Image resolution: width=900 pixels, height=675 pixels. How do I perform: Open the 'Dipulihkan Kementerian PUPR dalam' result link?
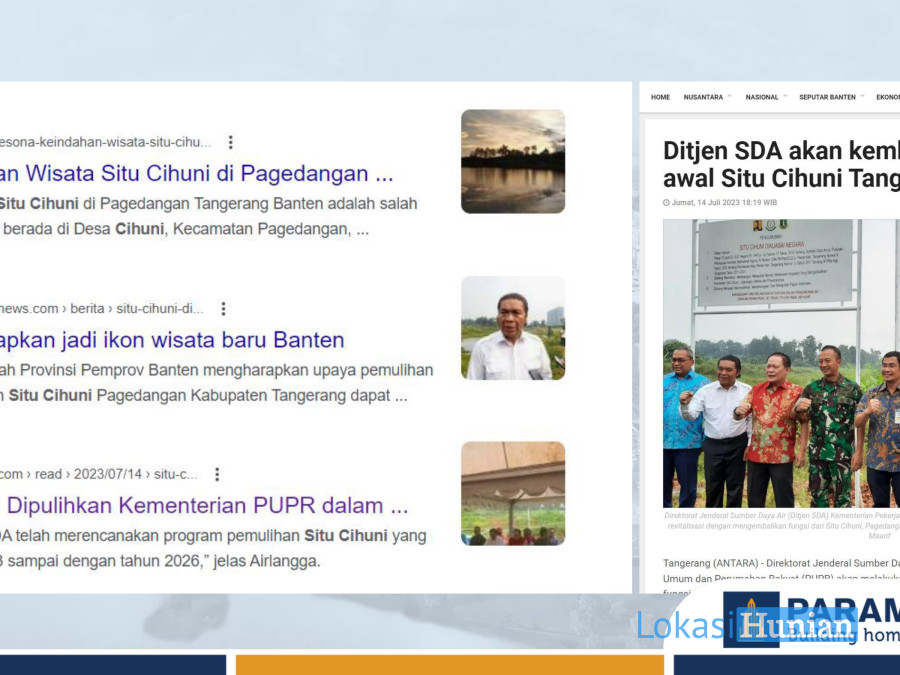[x=204, y=506]
